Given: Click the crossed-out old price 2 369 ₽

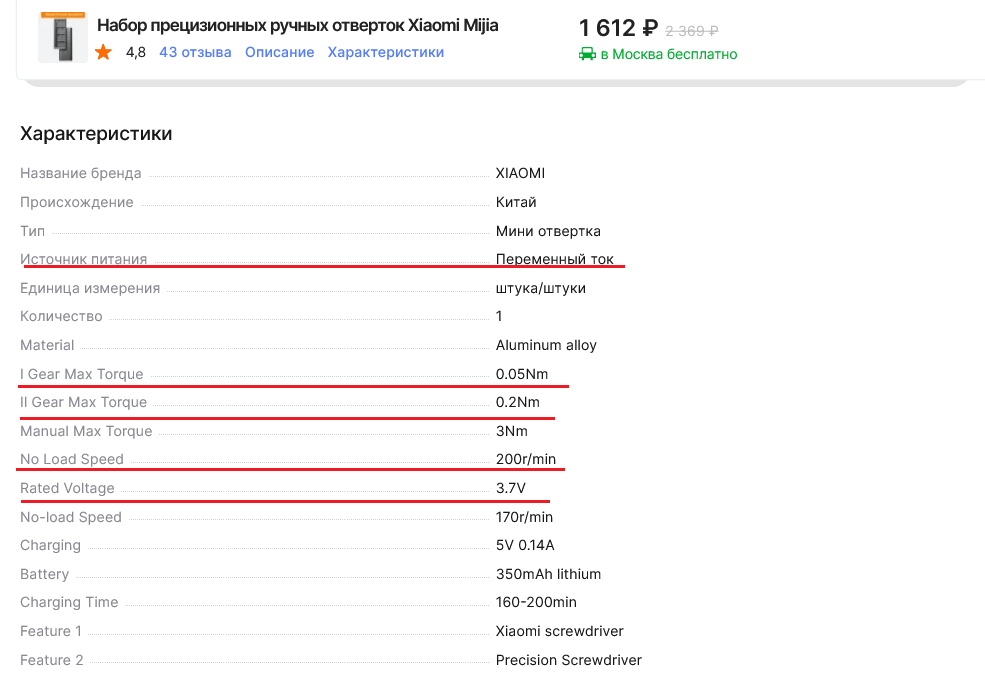Looking at the screenshot, I should pos(692,31).
